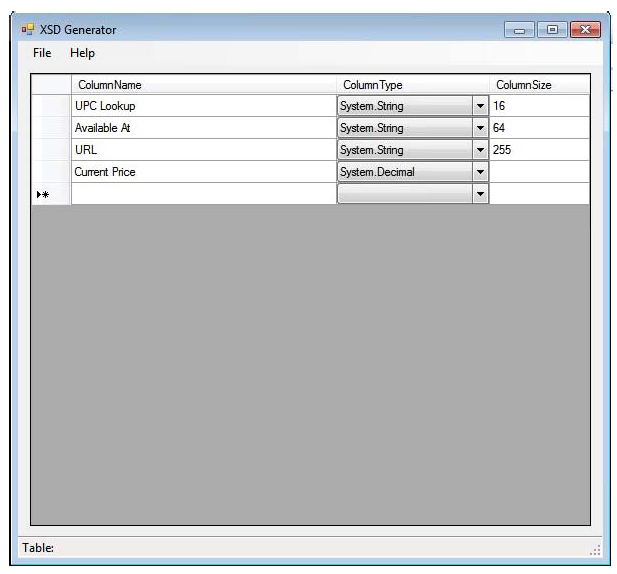Image resolution: width=617 pixels, height=574 pixels.
Task: Open dropdown arrow for URL column type
Action: (480, 150)
